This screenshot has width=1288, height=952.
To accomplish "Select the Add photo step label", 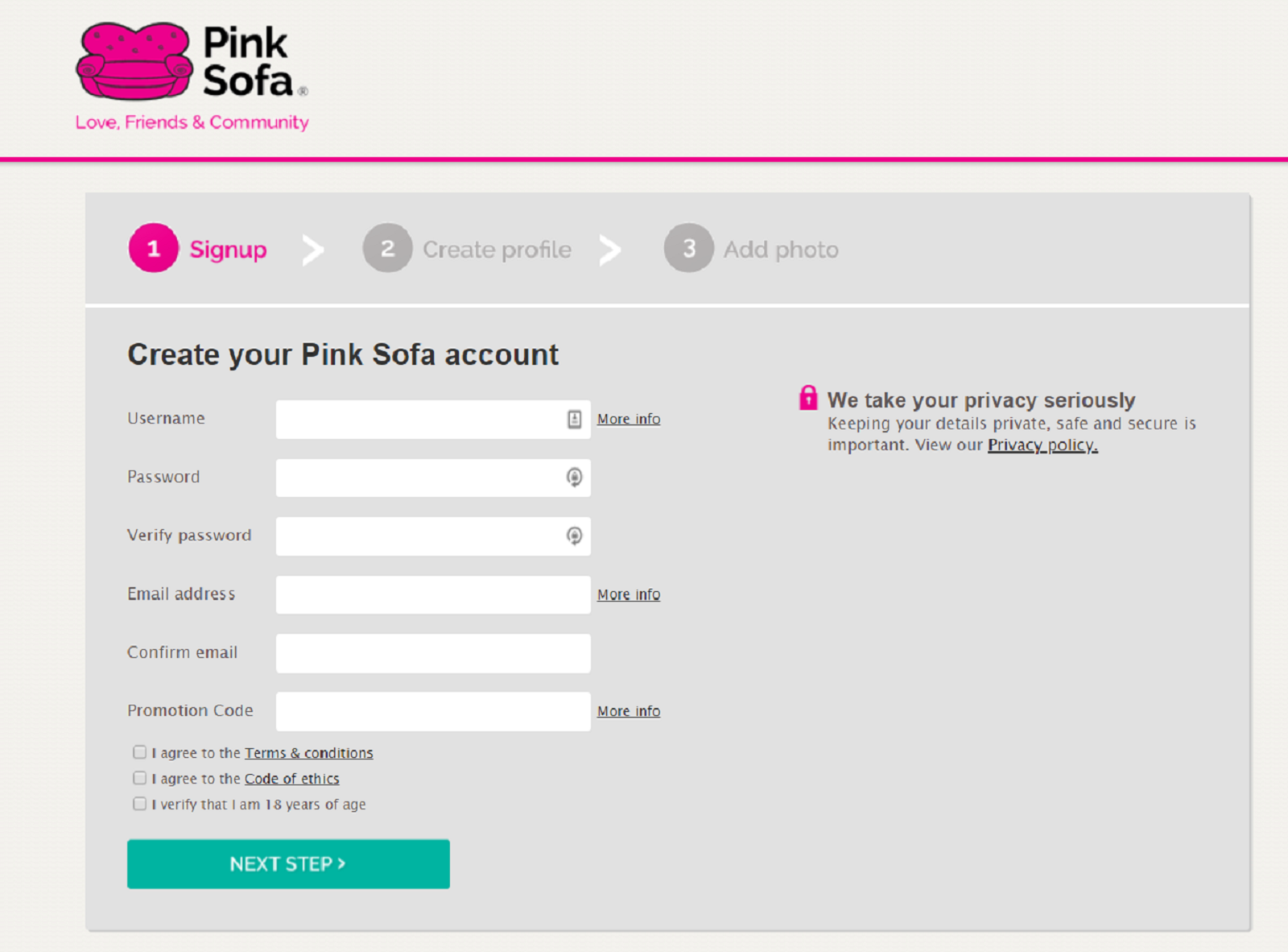I will [x=780, y=250].
